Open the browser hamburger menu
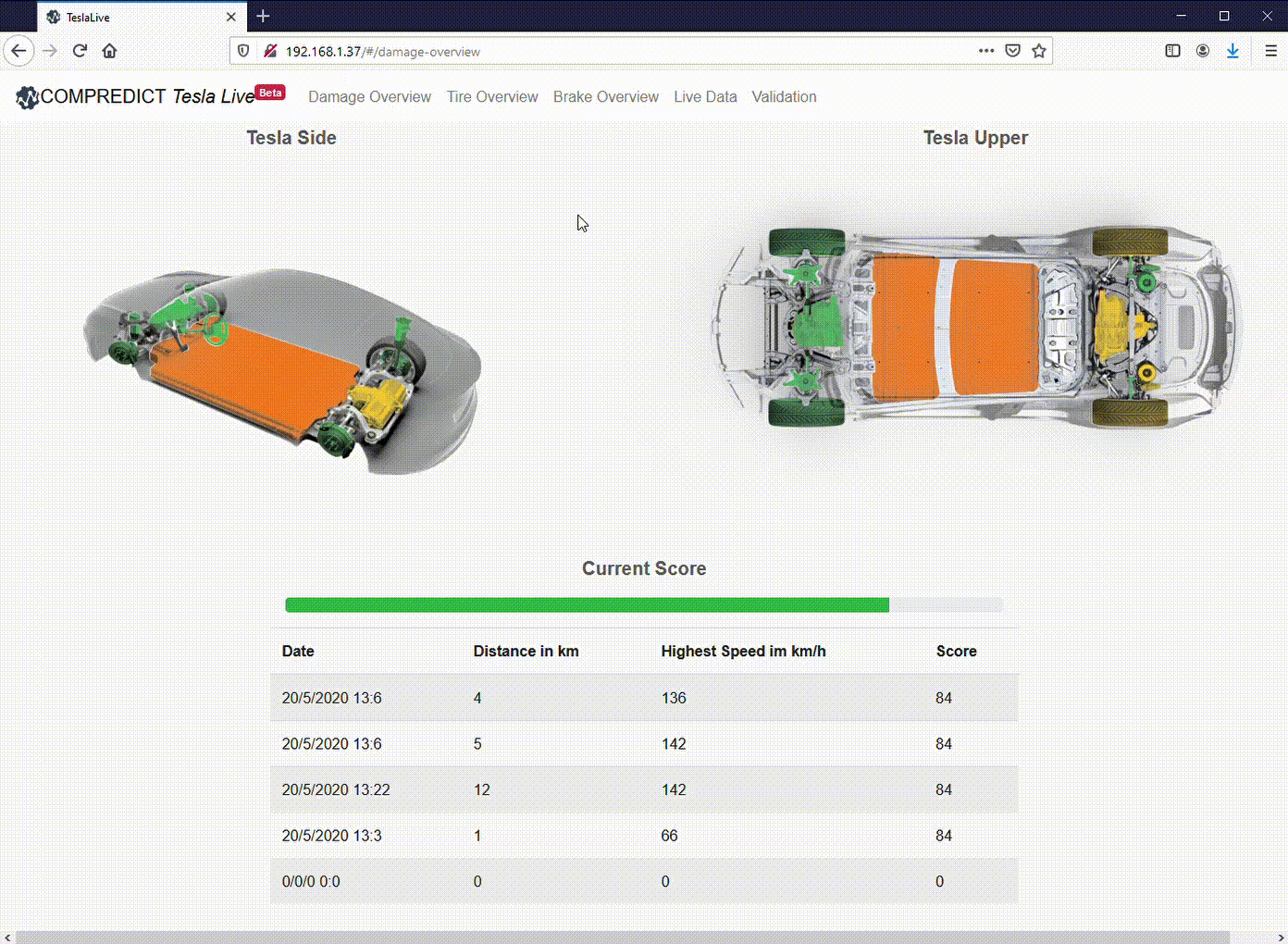The height and width of the screenshot is (944, 1288). 1270,51
